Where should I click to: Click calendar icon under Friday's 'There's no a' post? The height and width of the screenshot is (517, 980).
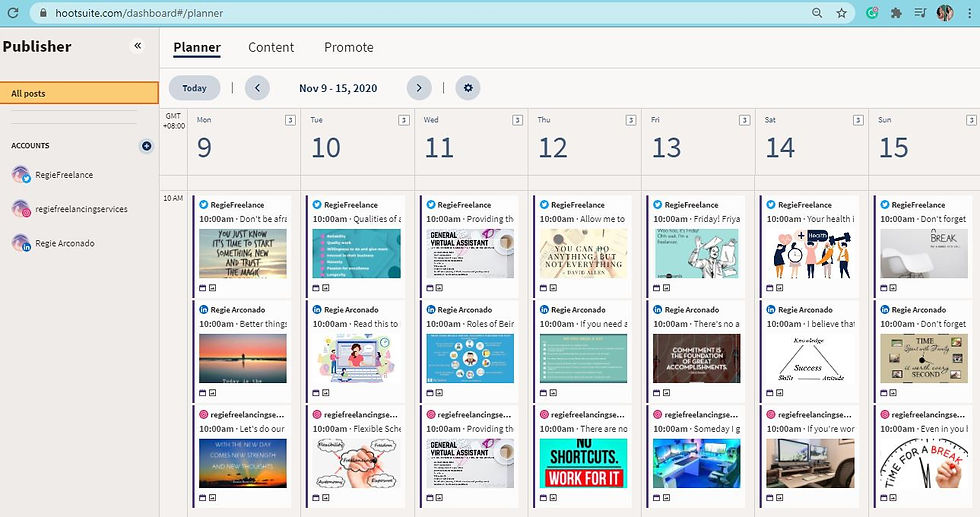tap(657, 393)
